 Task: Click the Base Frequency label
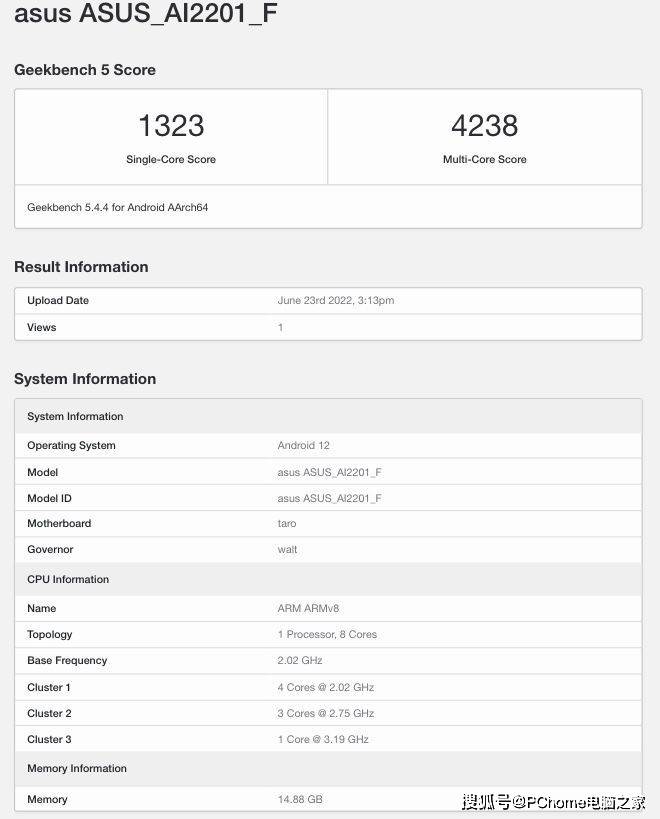pos(67,661)
